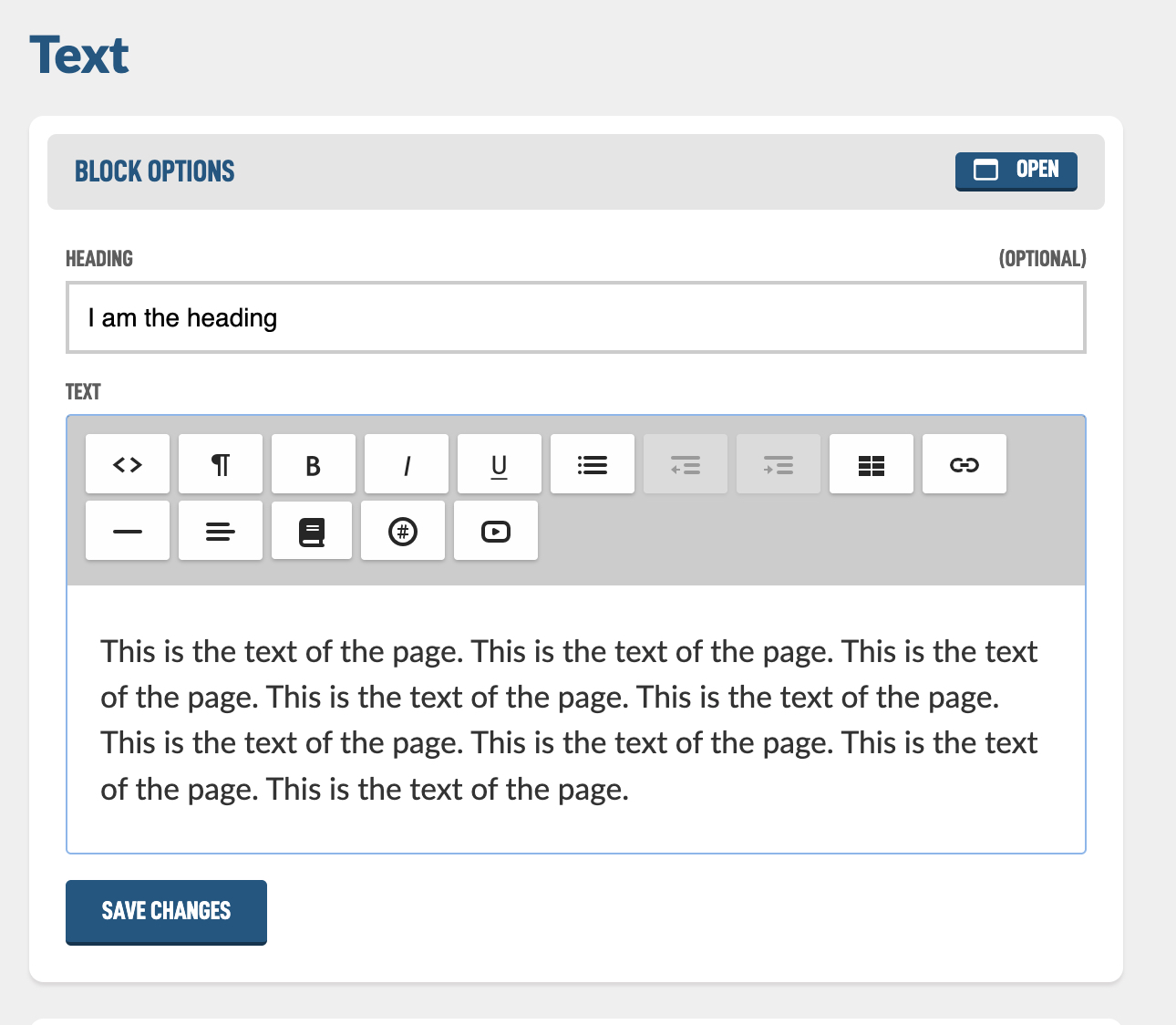Insert a bulleted list
The width and height of the screenshot is (1176, 1025).
(x=593, y=464)
